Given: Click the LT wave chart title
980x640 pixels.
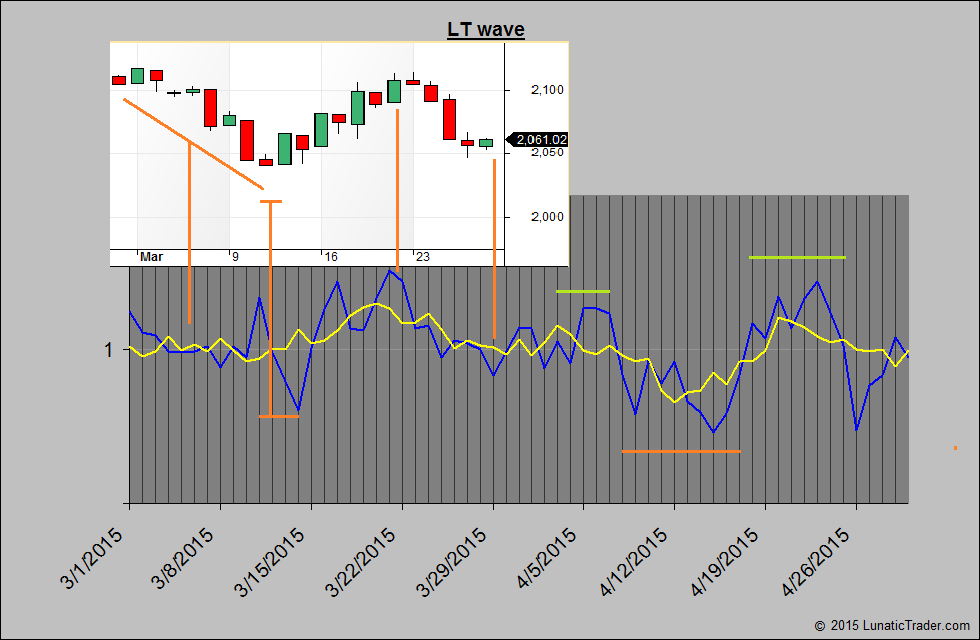Looking at the screenshot, I should tap(485, 29).
